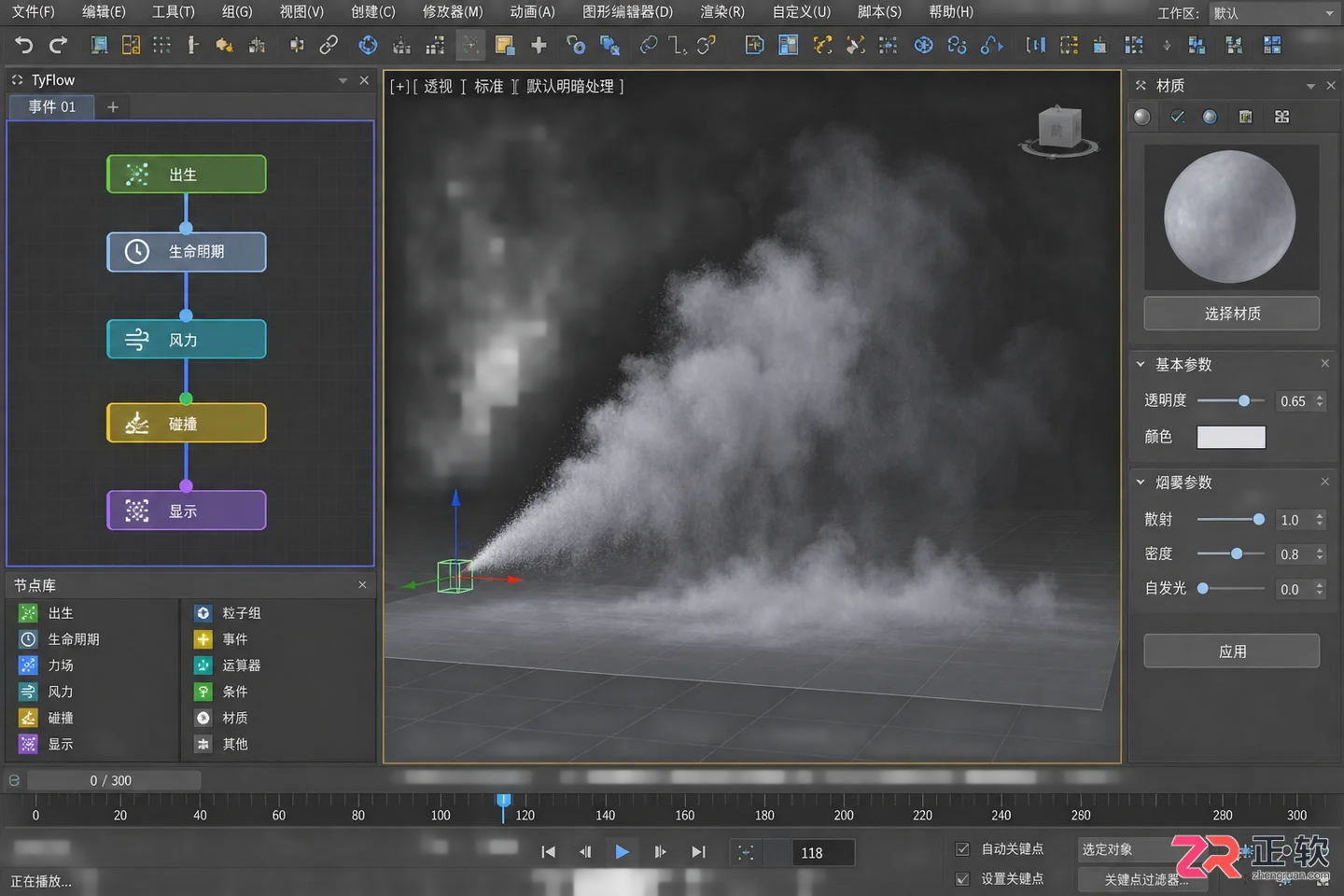1344x896 pixels.
Task: Click the play button in timeline controls
Action: 622,852
